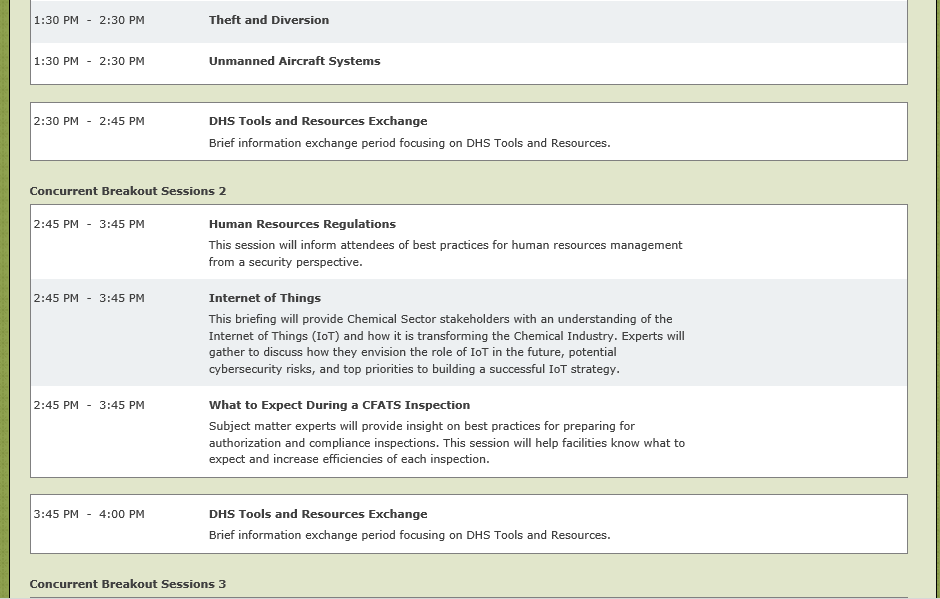The width and height of the screenshot is (940, 599).
Task: Click the Concurrent Breakout Sessions 3 heading
Action: click(x=128, y=584)
